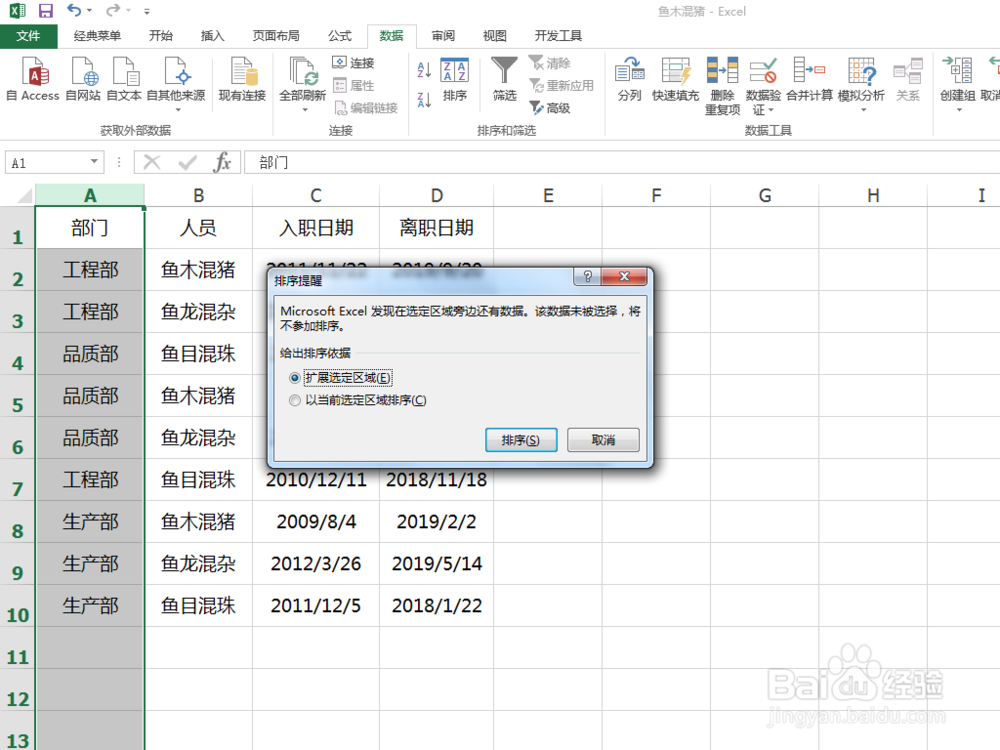
Task: Switch to 开发工具 tab
Action: tap(558, 36)
